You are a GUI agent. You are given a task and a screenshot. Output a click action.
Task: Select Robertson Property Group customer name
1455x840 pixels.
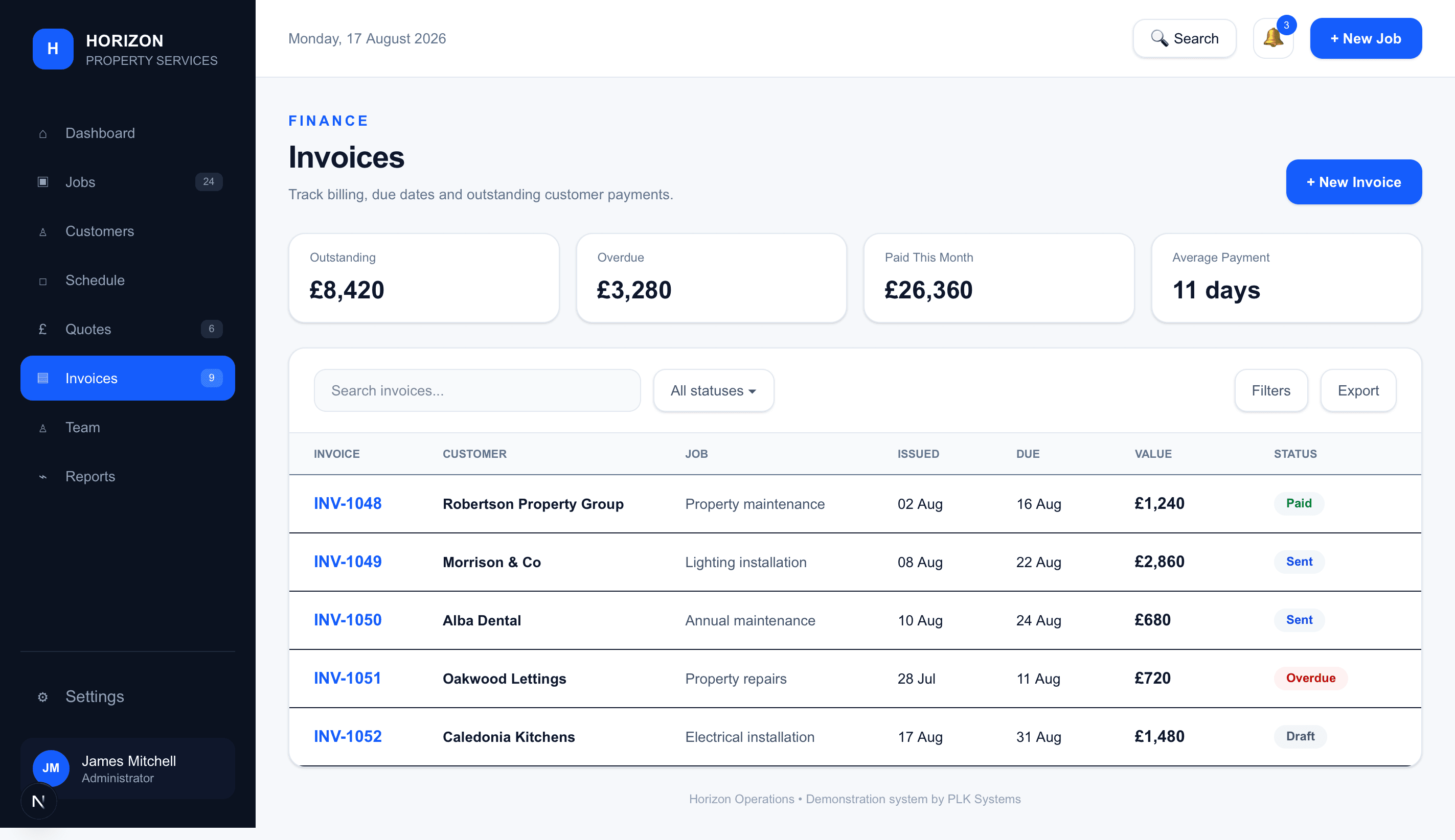533,504
